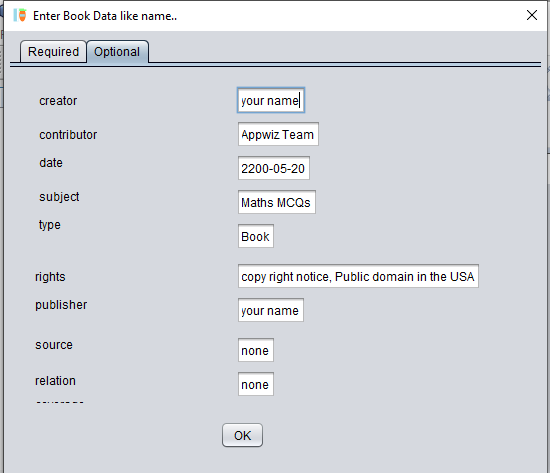This screenshot has width=550, height=473.
Task: Click the publisher label text
Action: [x=61, y=305]
